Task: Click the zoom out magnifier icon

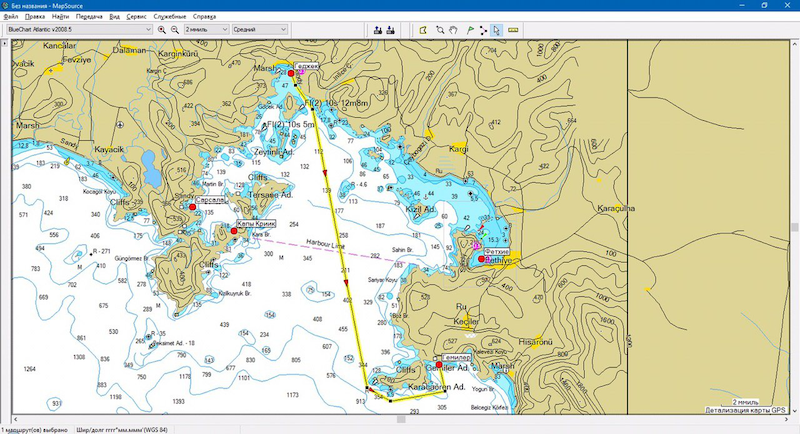Action: (x=175, y=30)
